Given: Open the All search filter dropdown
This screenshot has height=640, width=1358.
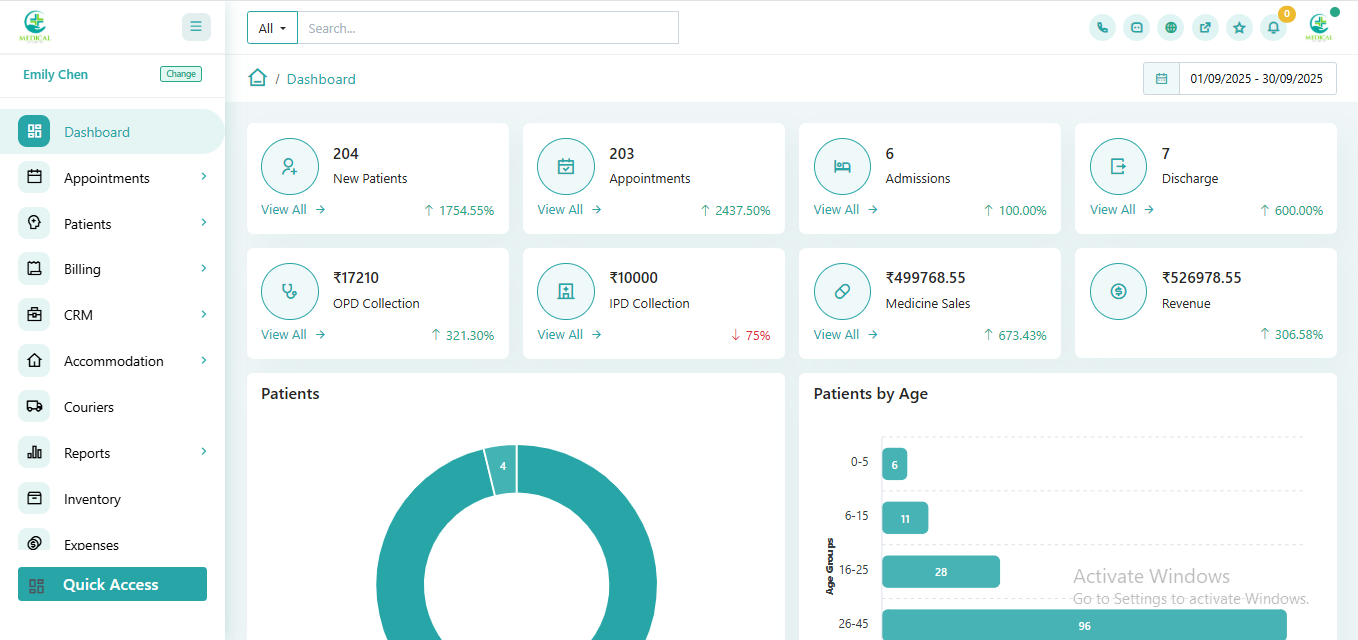Looking at the screenshot, I should pos(272,28).
